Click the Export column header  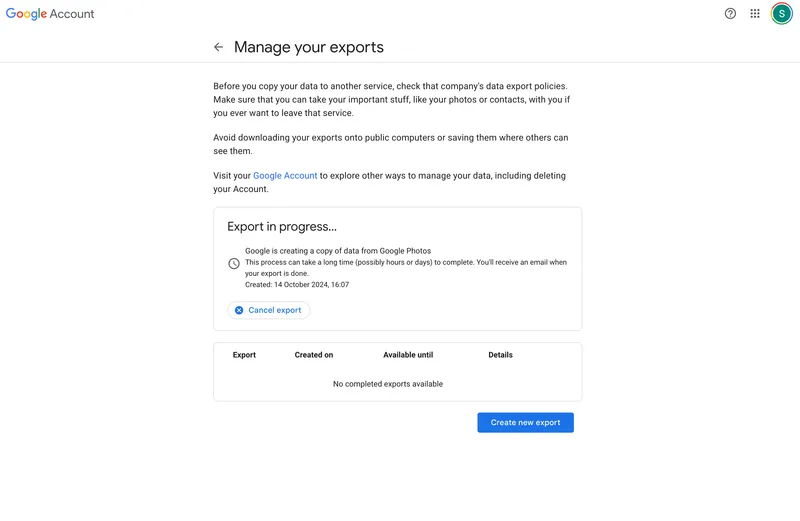[244, 355]
